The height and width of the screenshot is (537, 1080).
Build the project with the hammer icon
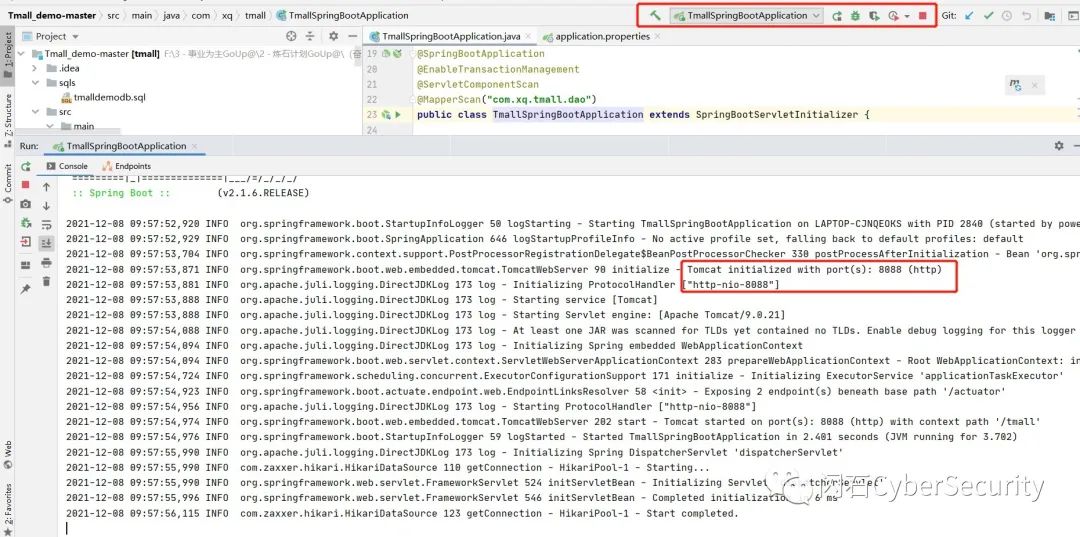tap(655, 15)
